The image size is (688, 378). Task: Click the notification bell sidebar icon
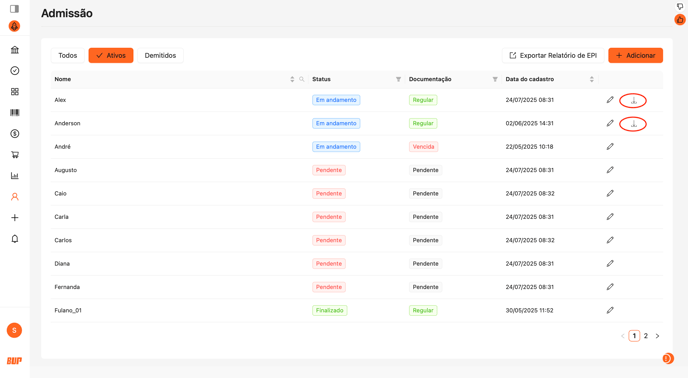(x=14, y=239)
